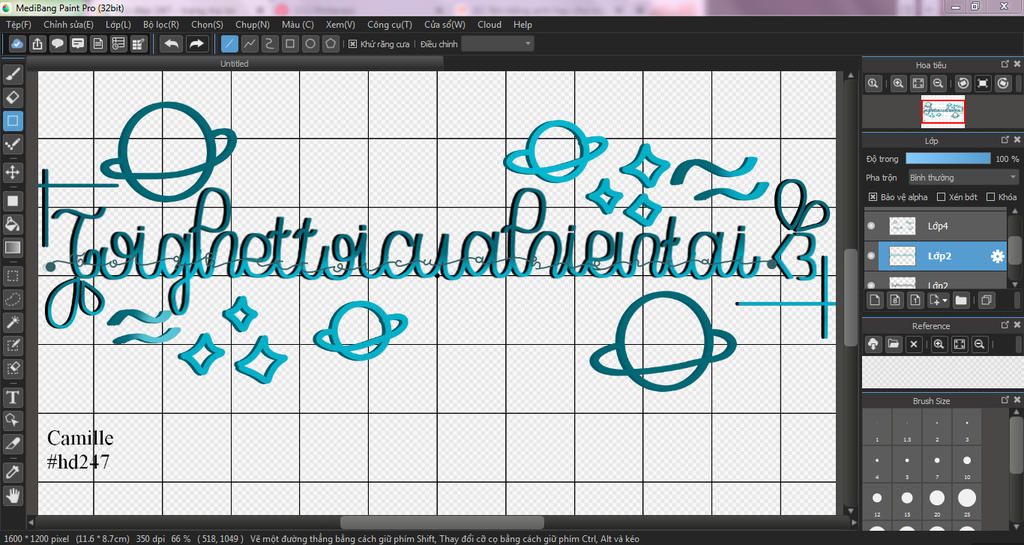This screenshot has height=545, width=1024.
Task: Switch to the Untitled document tab
Action: point(234,63)
